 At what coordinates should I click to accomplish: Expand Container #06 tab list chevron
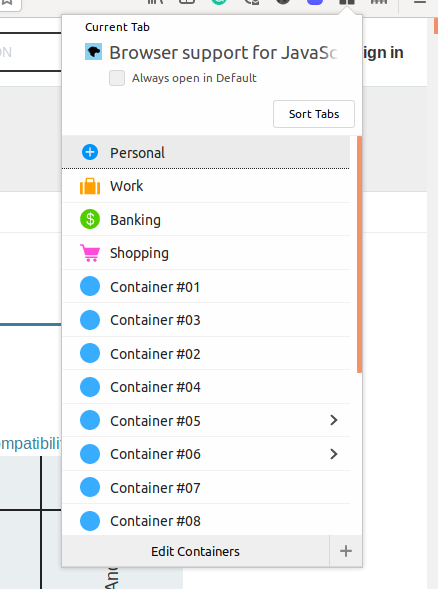(334, 454)
